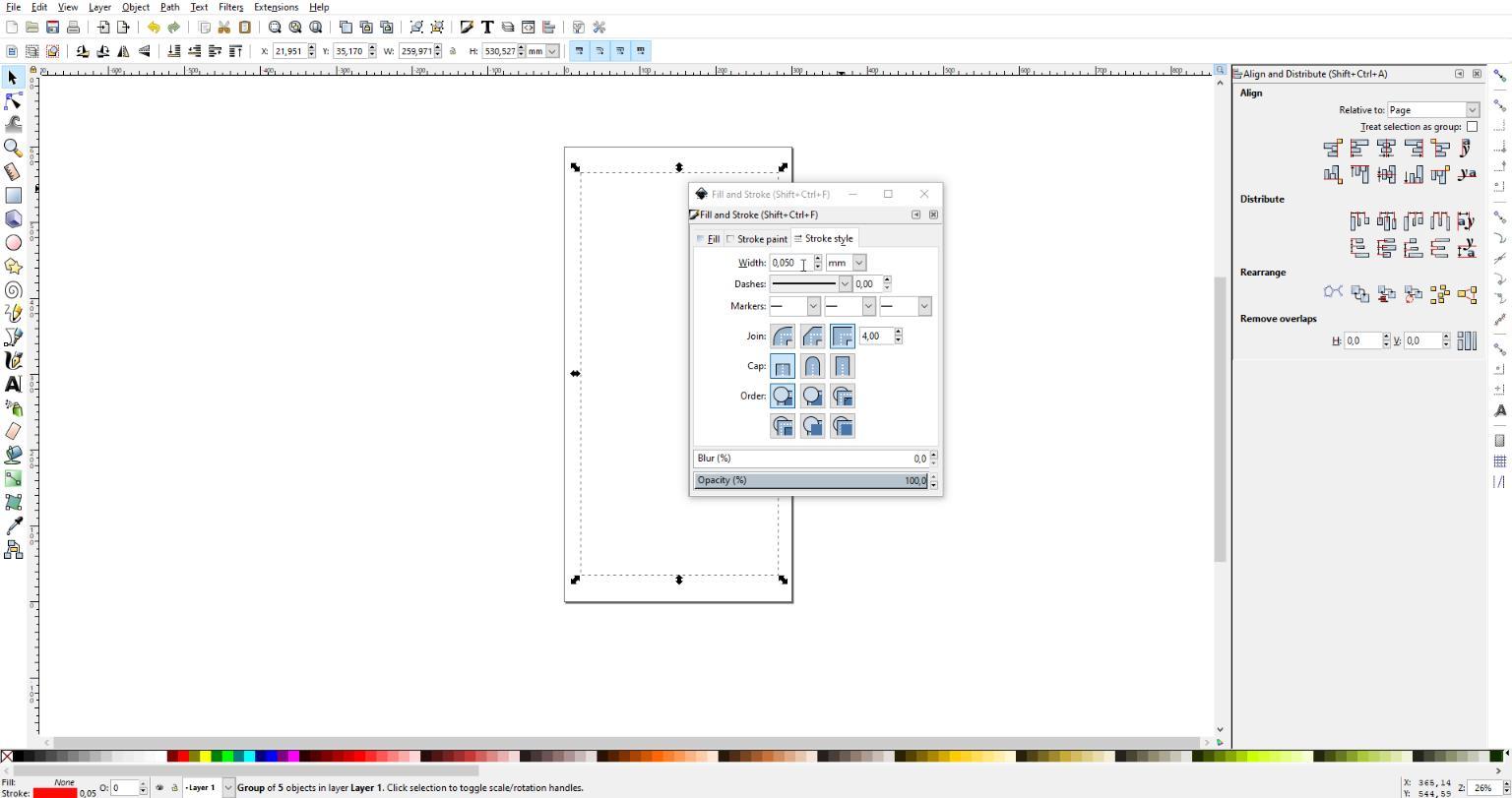Switch to the Stroke paint tab

757,239
